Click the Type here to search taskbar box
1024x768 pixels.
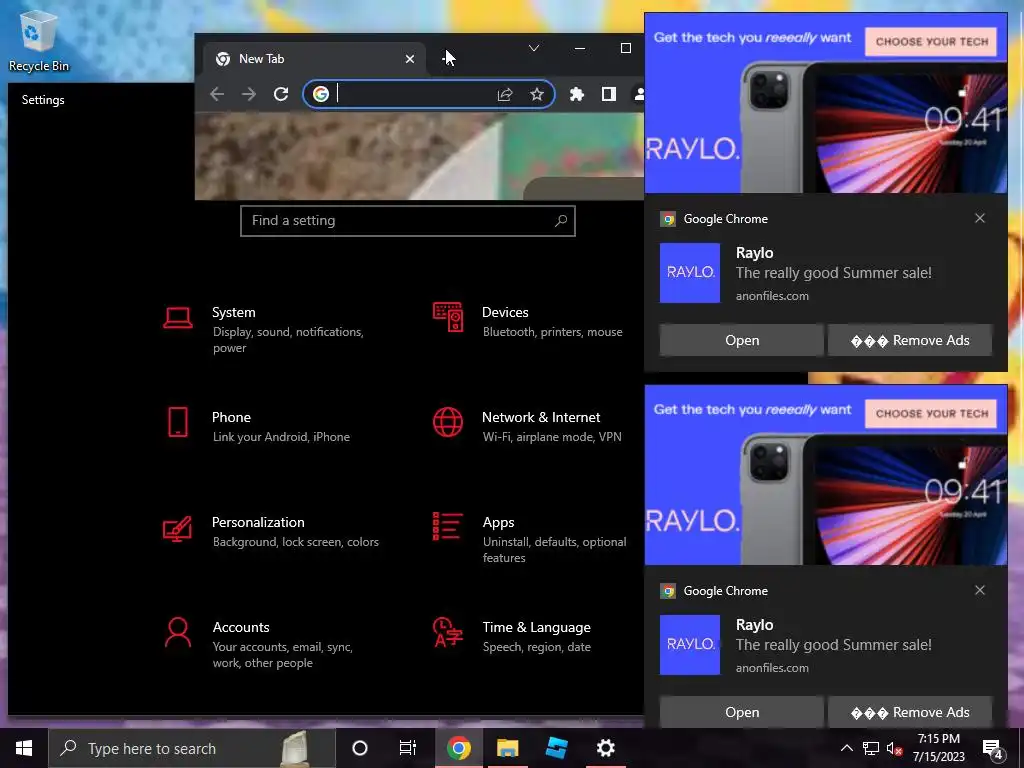[192, 748]
